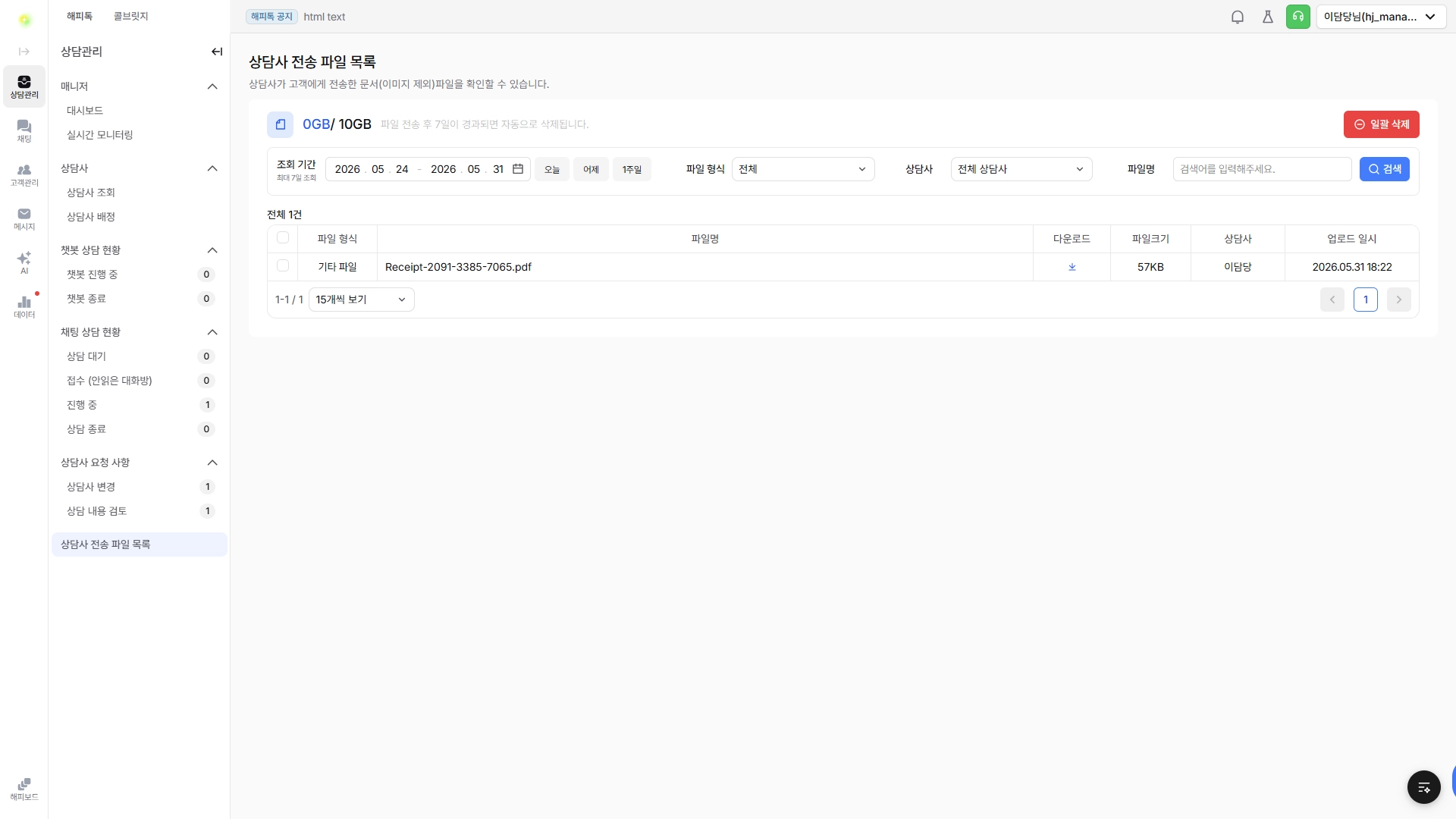This screenshot has height=819, width=1456.
Task: Collapse the 상담사 section
Action: tap(212, 168)
